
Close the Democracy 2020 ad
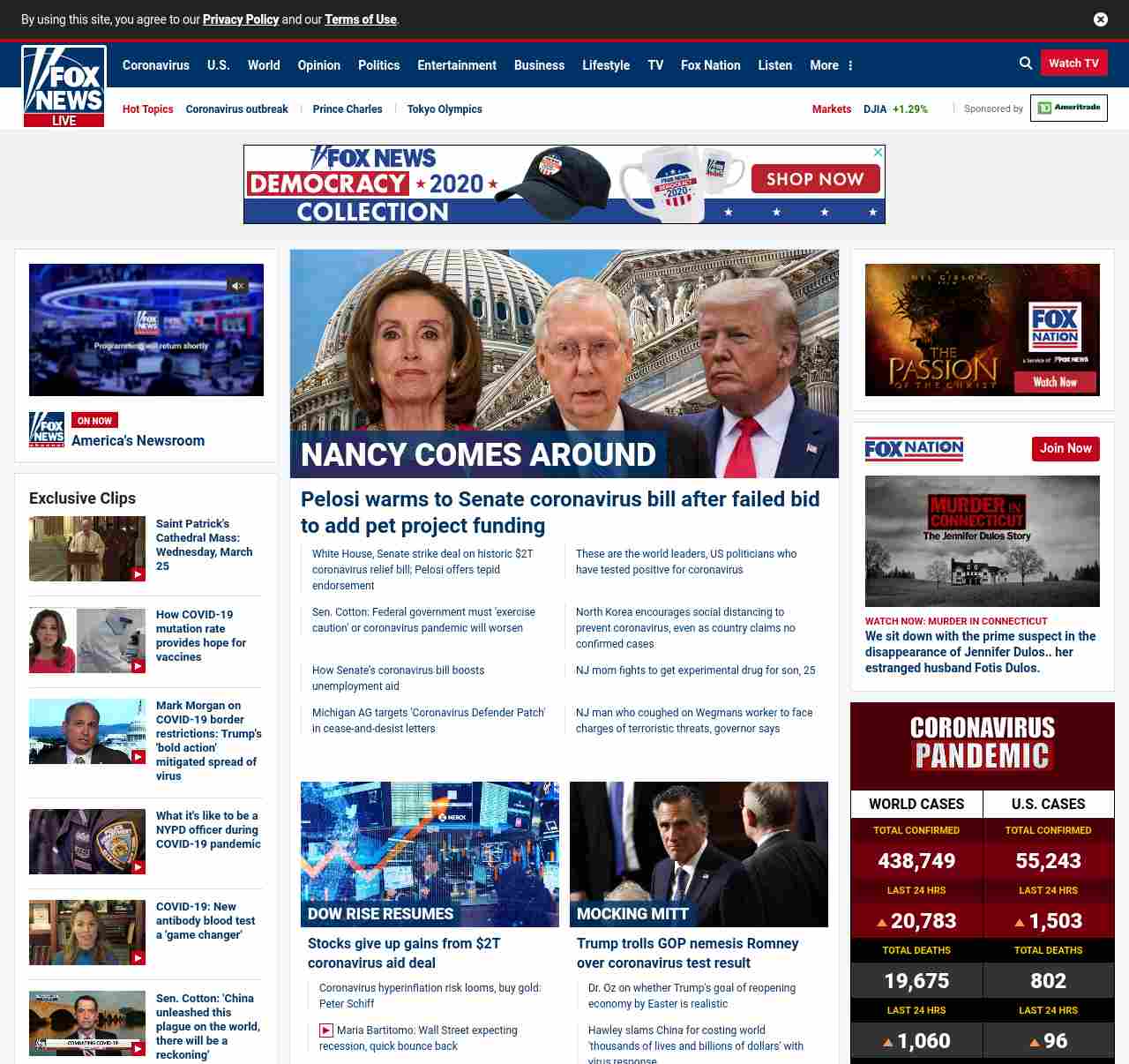coord(878,153)
